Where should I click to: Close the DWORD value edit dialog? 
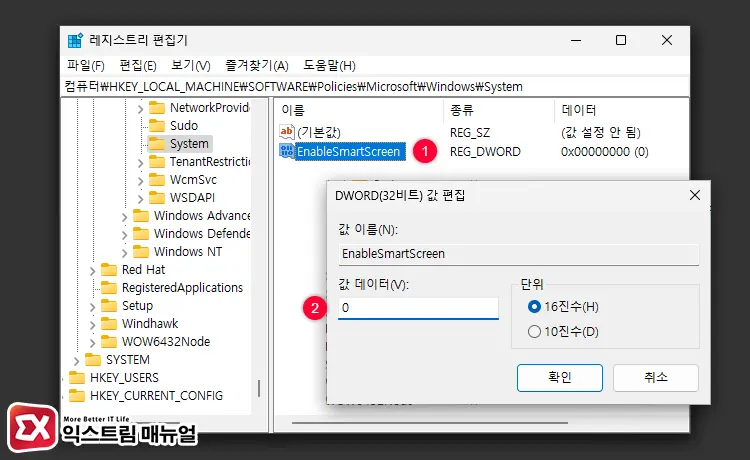[x=695, y=195]
